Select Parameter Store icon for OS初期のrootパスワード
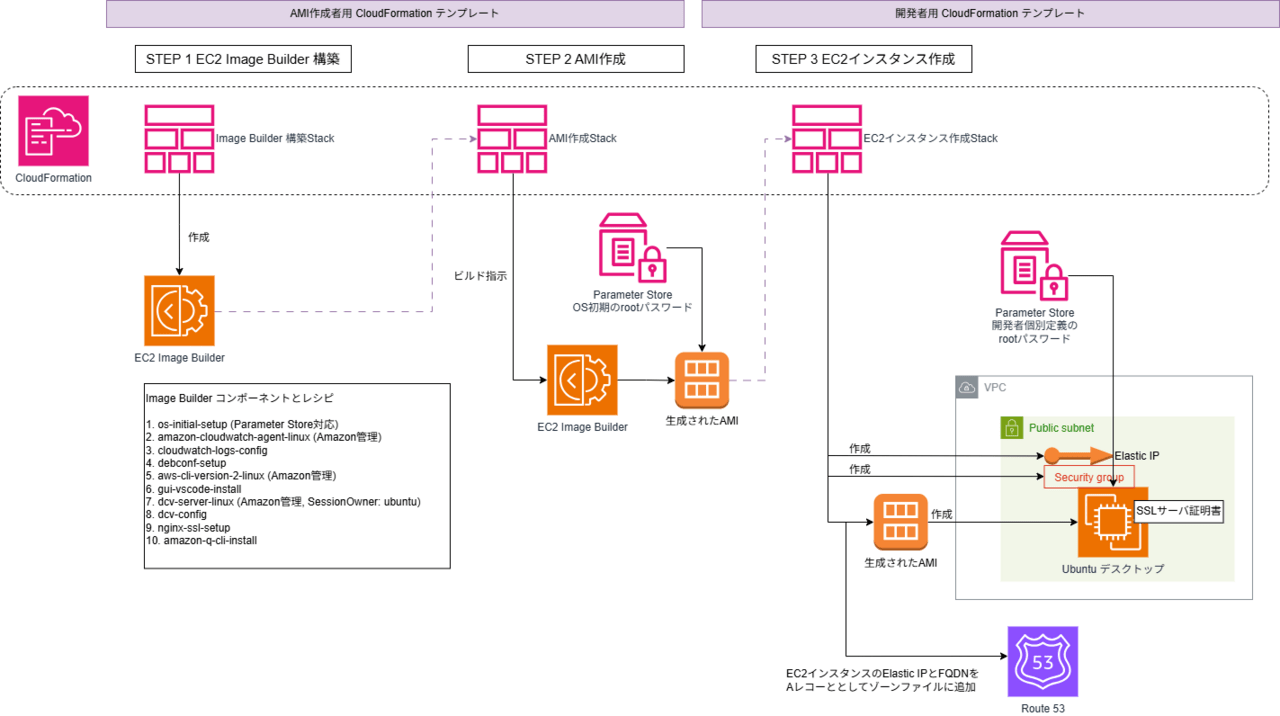Image resolution: width=1280 pixels, height=716 pixels. (x=633, y=247)
